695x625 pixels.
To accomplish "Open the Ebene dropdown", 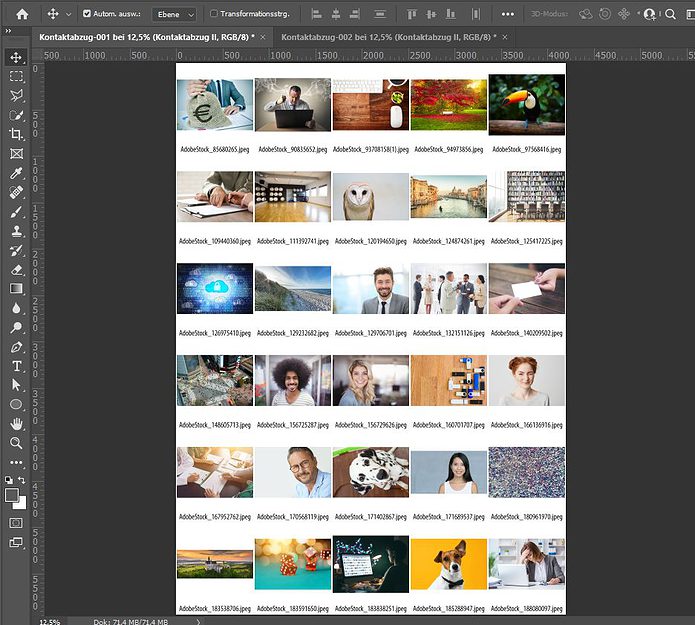I will pyautogui.click(x=174, y=15).
